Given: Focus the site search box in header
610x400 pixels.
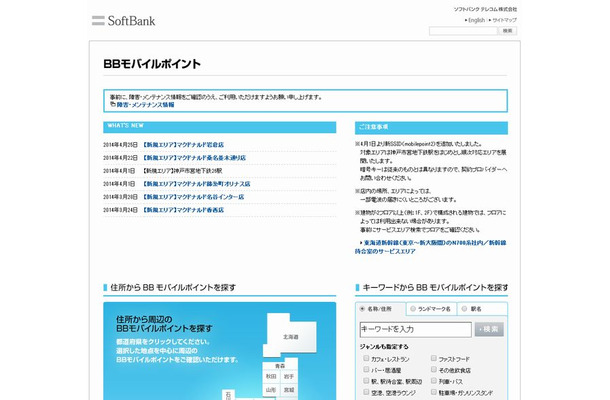Looking at the screenshot, I should pos(463,31).
